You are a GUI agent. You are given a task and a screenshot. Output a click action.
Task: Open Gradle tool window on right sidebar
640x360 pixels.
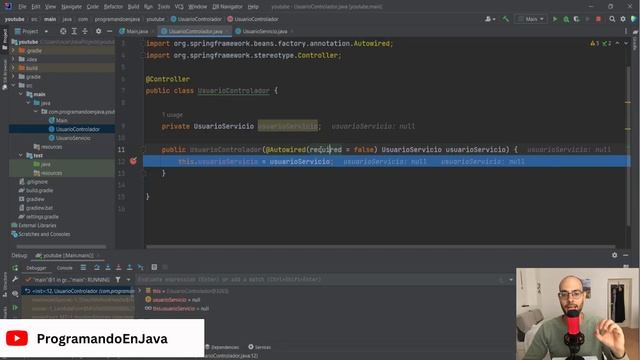(x=635, y=40)
